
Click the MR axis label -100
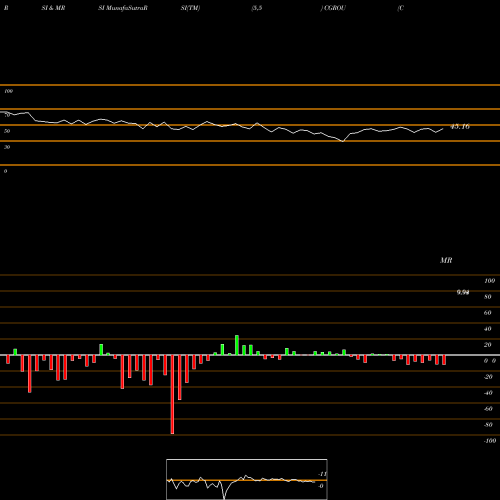[490, 441]
